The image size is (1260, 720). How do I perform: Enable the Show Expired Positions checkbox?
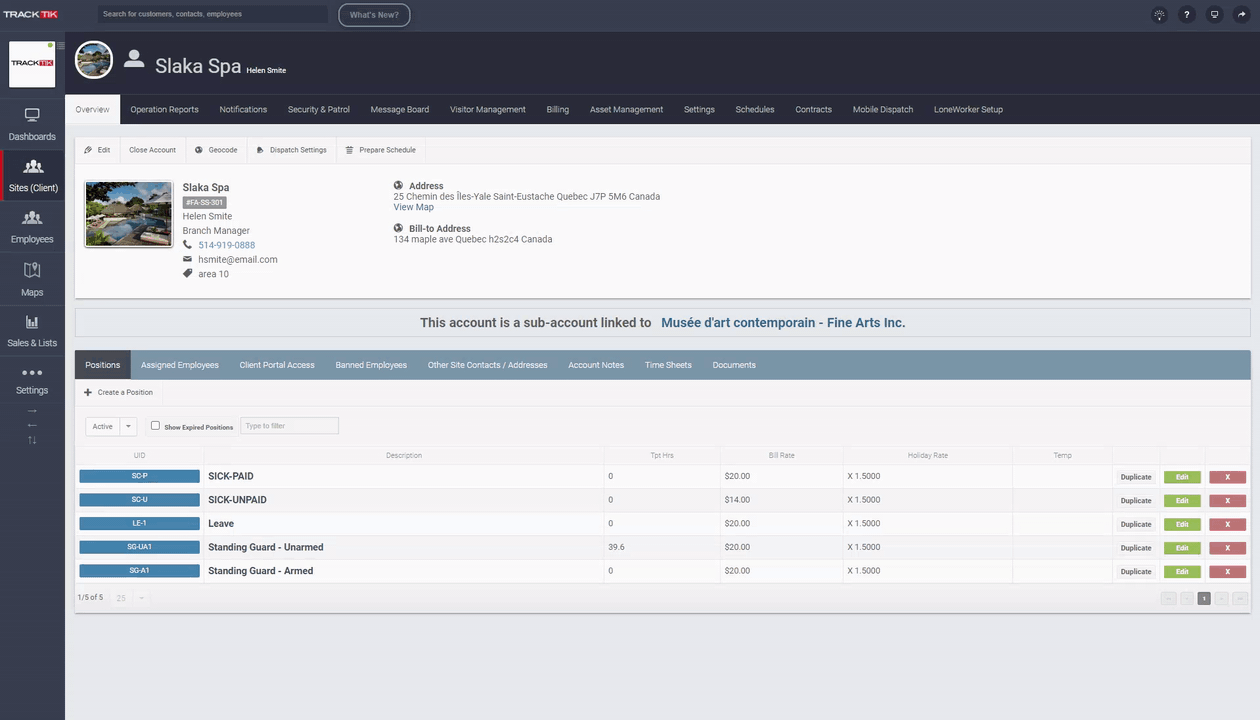click(155, 425)
